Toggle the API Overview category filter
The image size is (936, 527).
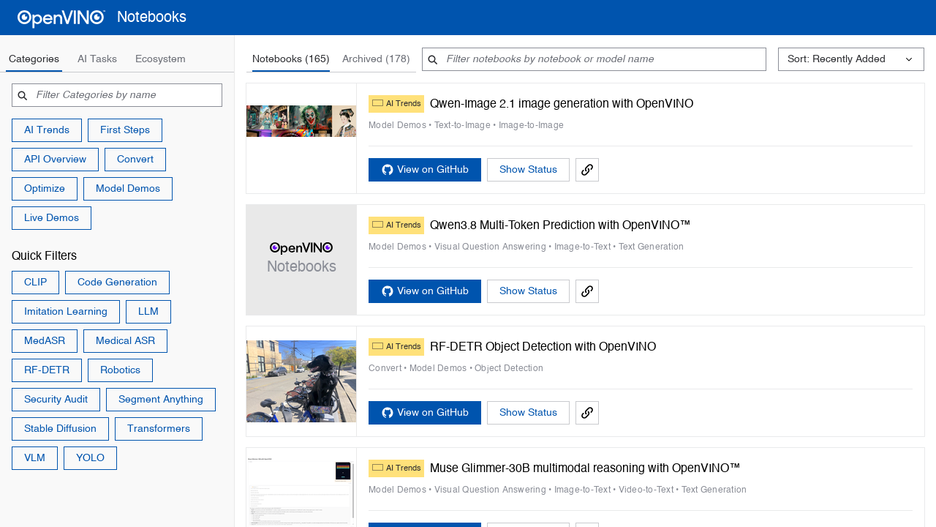(55, 159)
